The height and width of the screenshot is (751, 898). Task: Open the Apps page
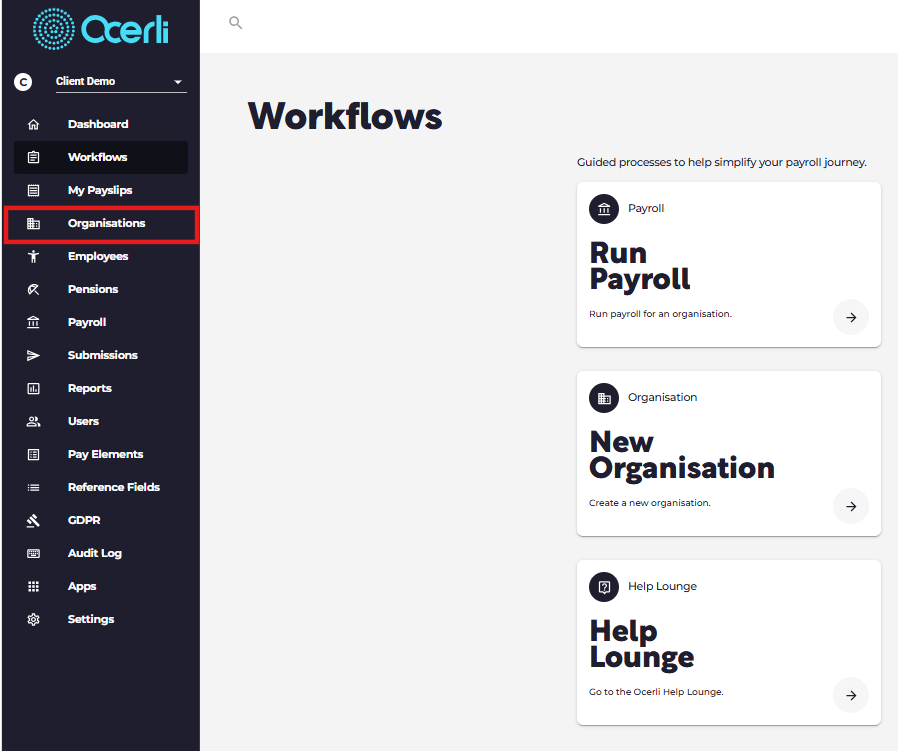pos(101,586)
